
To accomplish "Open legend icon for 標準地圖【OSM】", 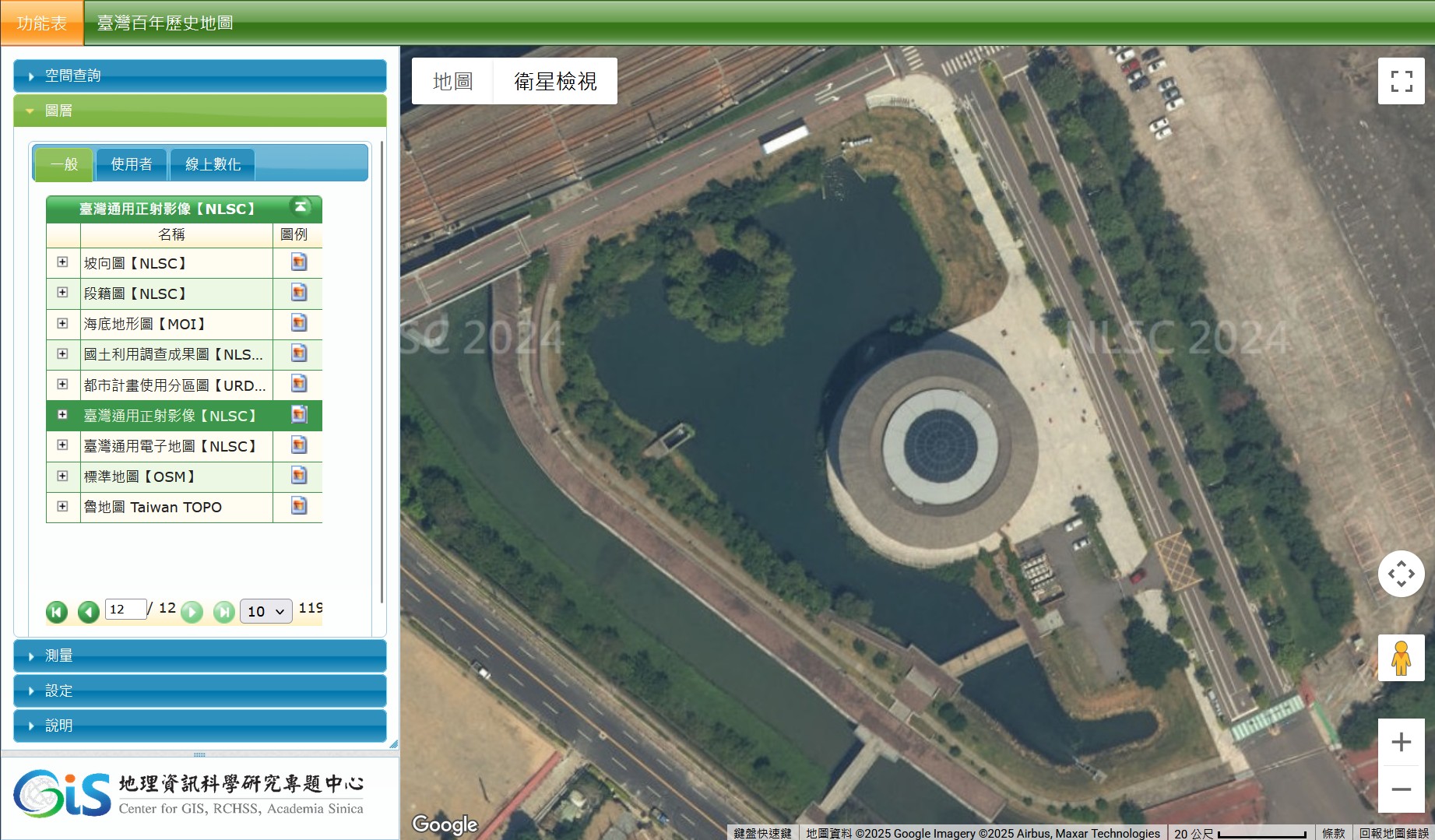I will tap(298, 476).
